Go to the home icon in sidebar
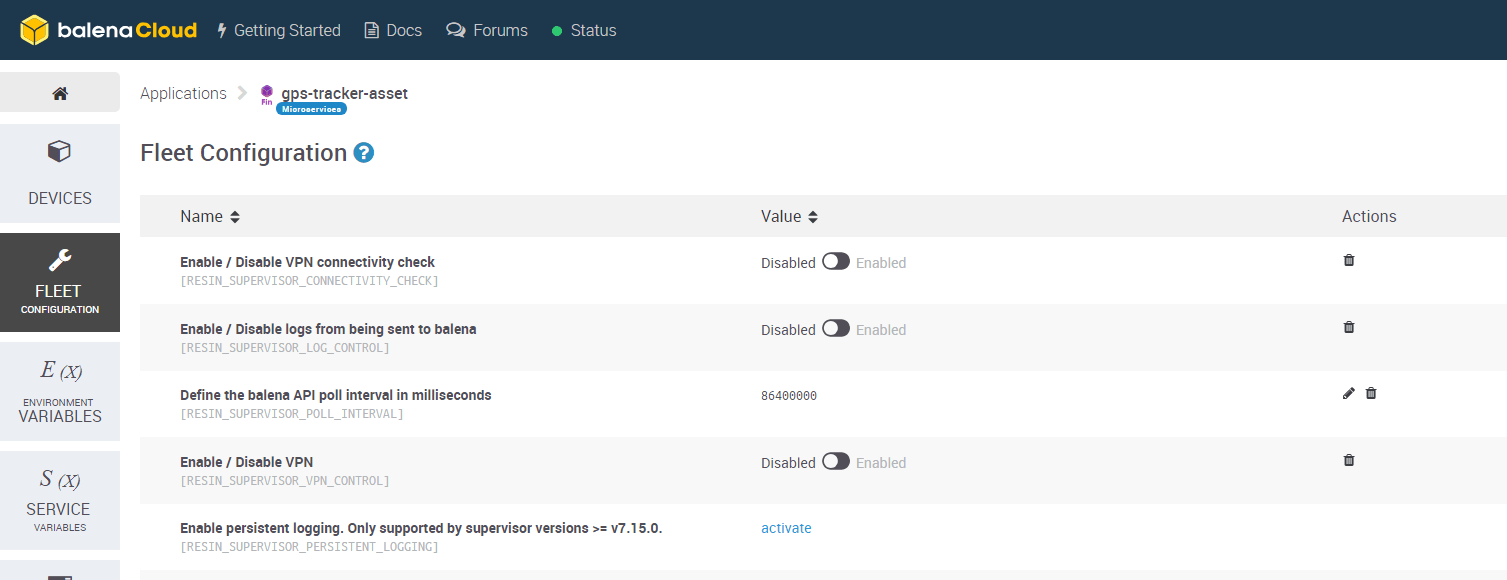The height and width of the screenshot is (580, 1507). (x=60, y=93)
